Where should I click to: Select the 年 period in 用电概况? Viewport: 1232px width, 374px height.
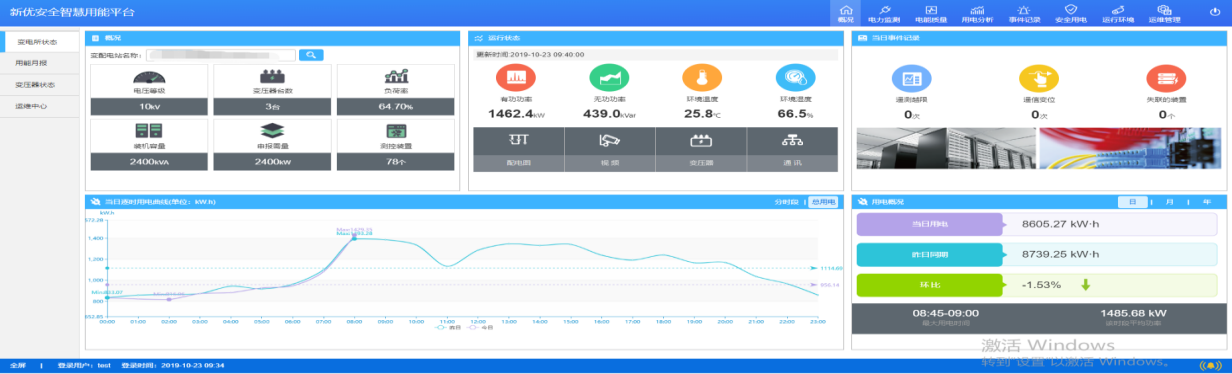(x=1206, y=202)
